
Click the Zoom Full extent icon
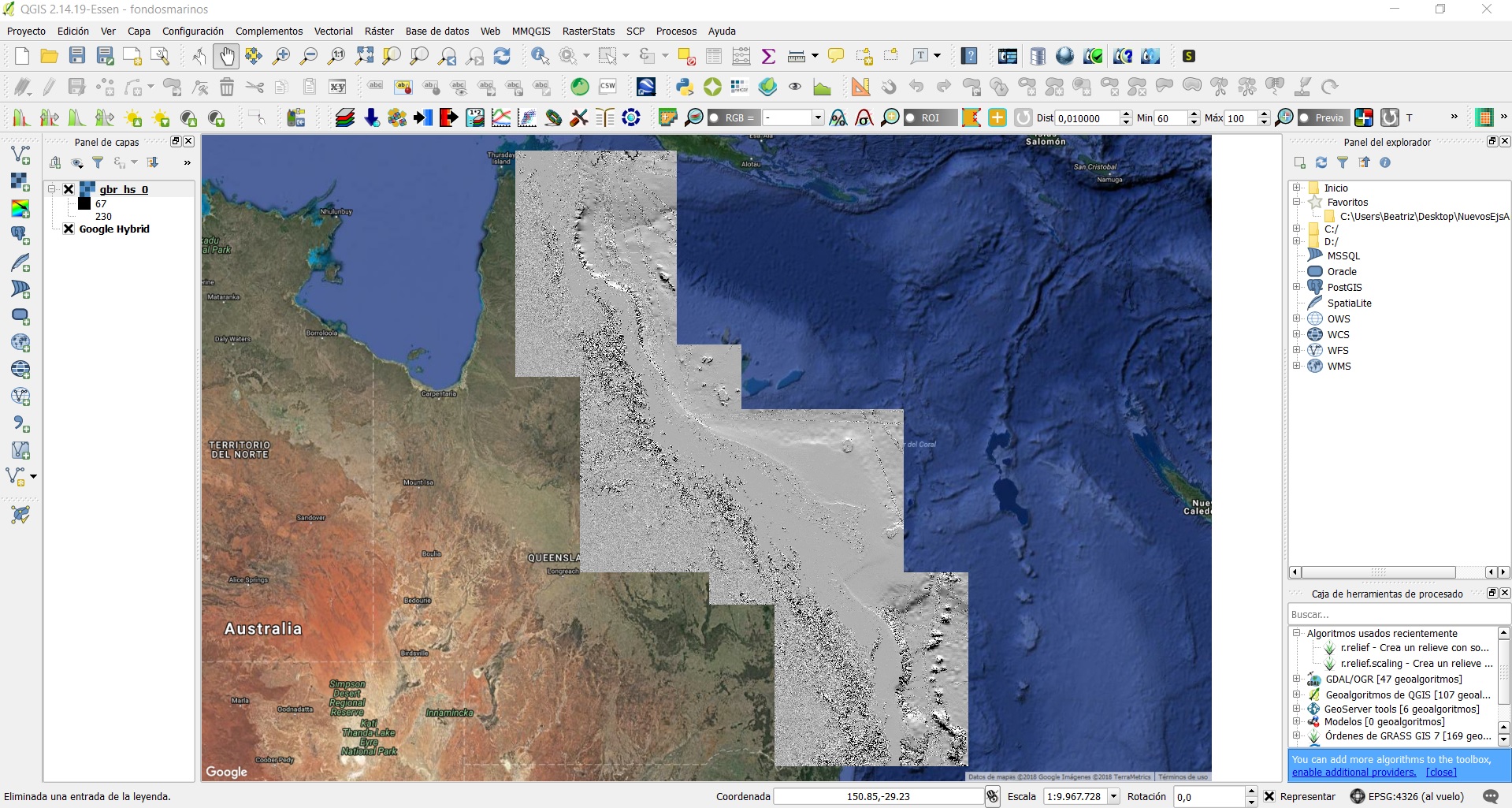[x=364, y=56]
